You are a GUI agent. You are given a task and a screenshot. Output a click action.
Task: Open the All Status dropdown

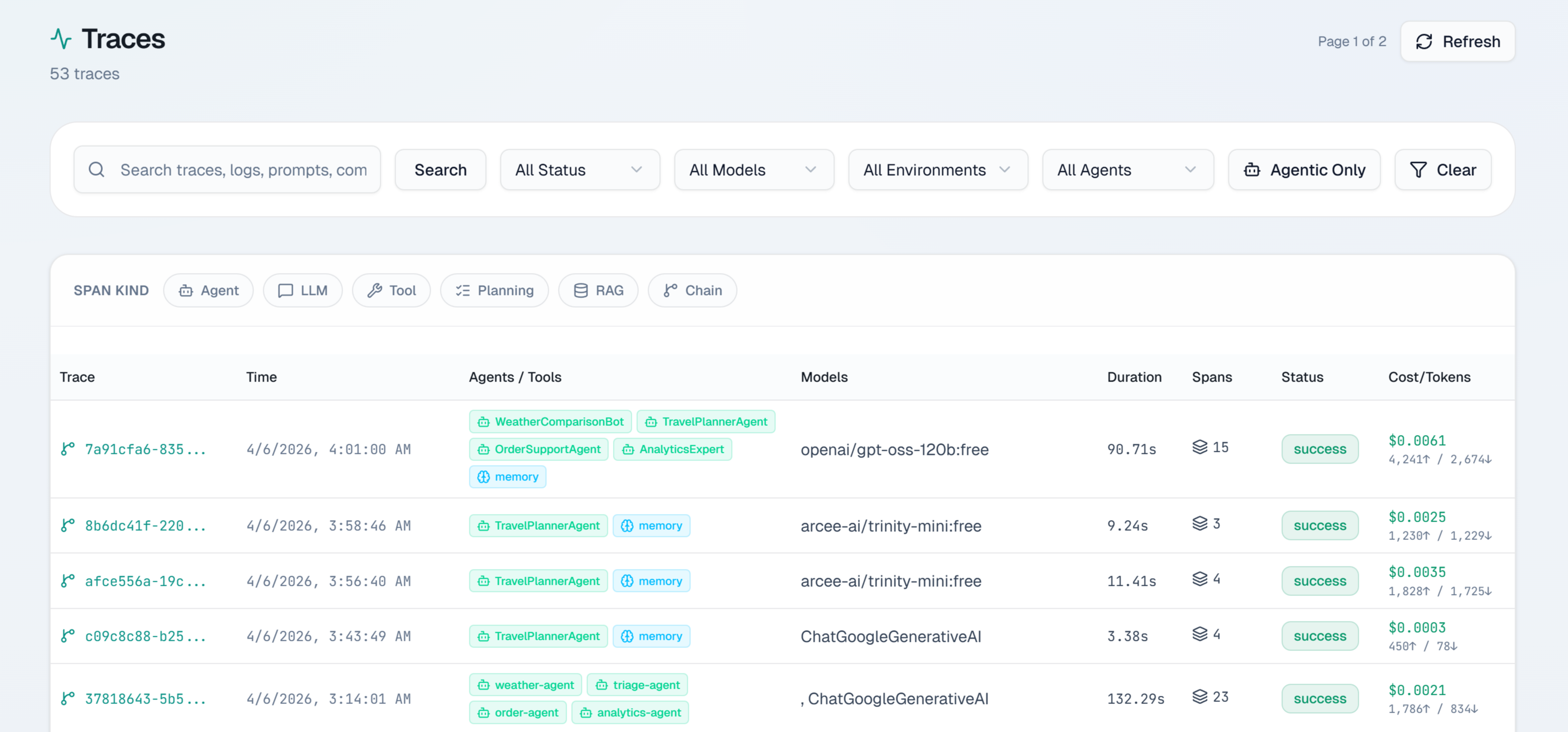click(579, 170)
